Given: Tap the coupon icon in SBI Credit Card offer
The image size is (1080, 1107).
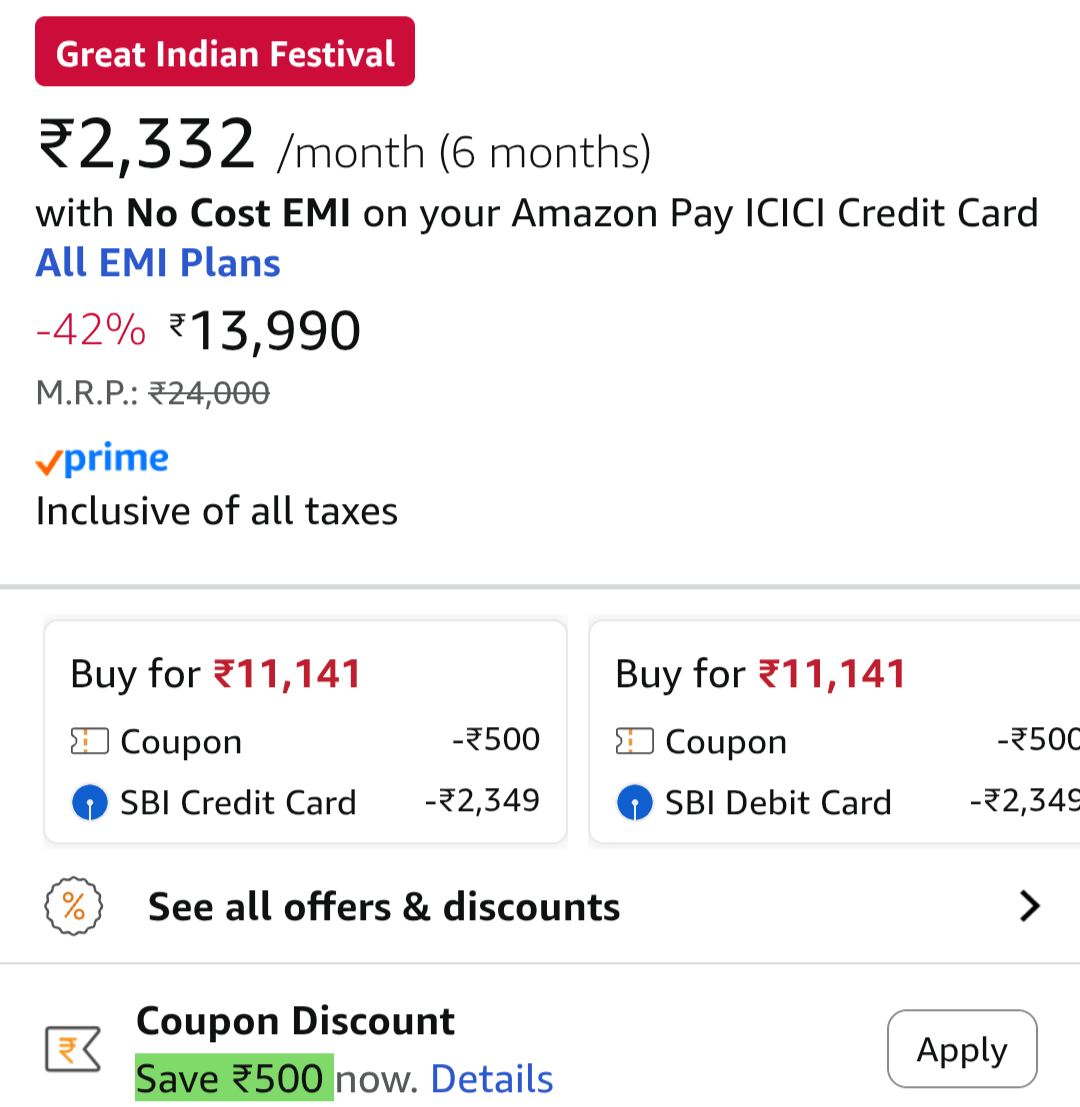Looking at the screenshot, I should pos(89,742).
